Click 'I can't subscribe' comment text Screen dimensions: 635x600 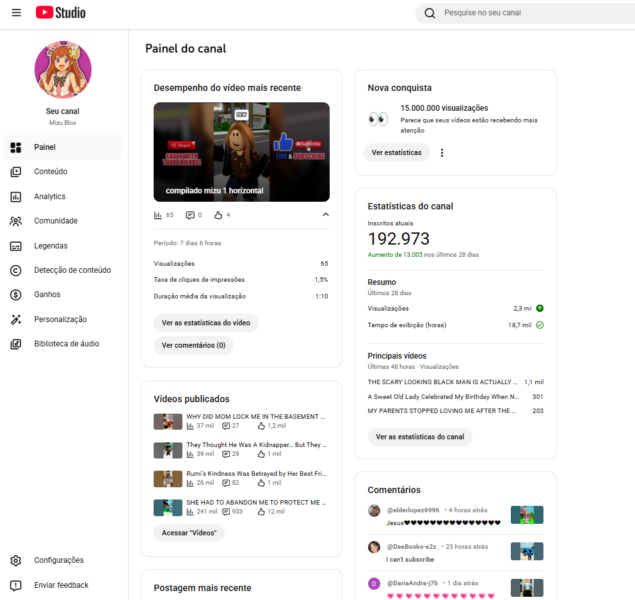coord(410,560)
